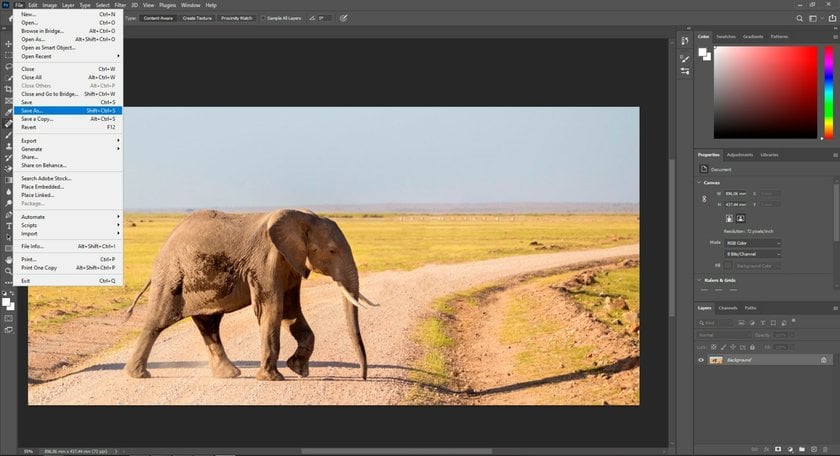Screen dimensions: 840x456
Task: Open the 8 Bits/Channel dropdown
Action: point(753,254)
